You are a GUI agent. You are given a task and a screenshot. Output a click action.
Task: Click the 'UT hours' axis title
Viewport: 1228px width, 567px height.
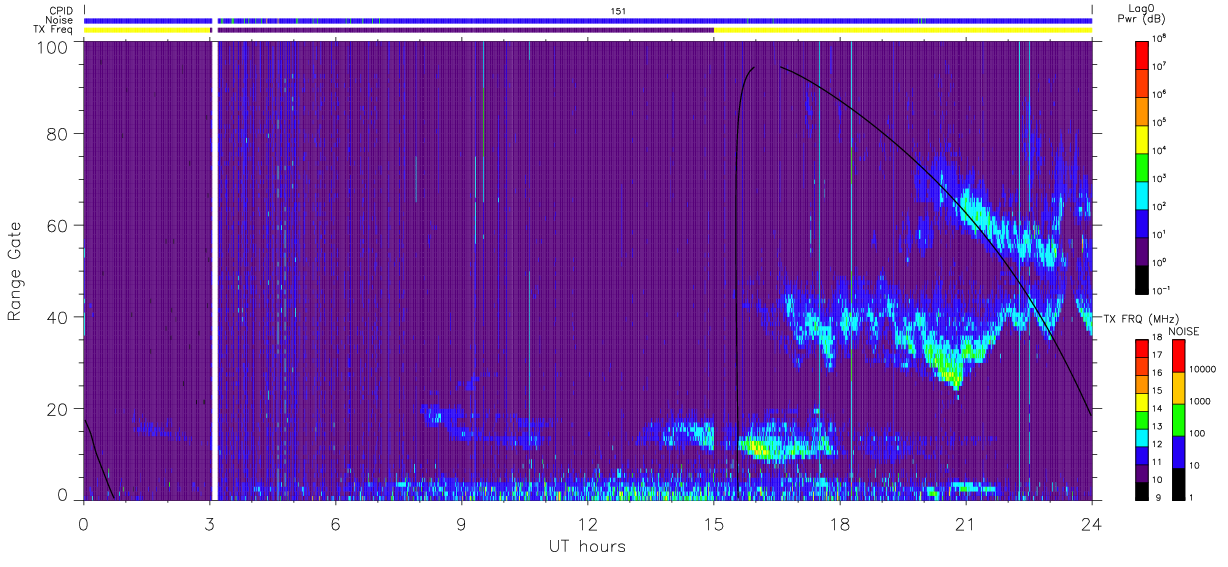point(587,546)
